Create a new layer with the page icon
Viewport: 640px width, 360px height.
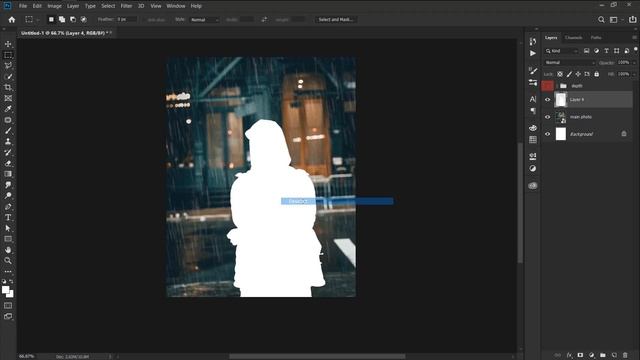pyautogui.click(x=614, y=355)
